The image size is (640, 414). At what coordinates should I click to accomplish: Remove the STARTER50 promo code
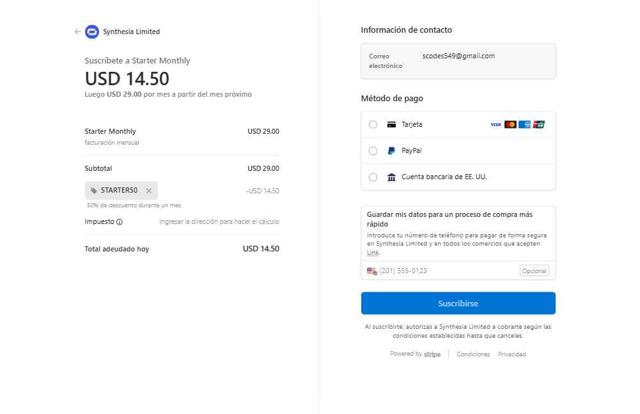[149, 190]
